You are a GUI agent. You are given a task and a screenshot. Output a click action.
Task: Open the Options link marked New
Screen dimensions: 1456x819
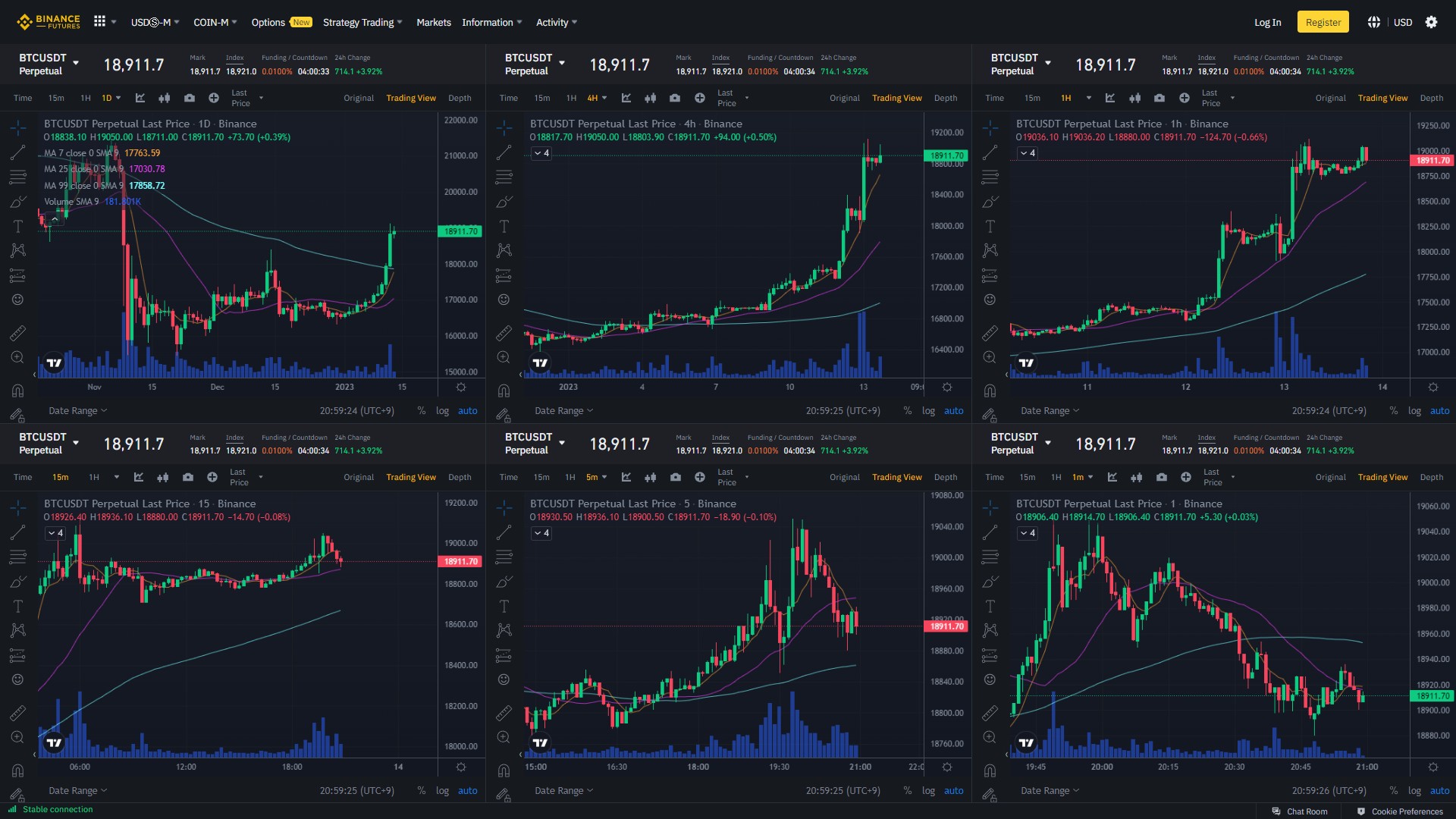coord(281,22)
